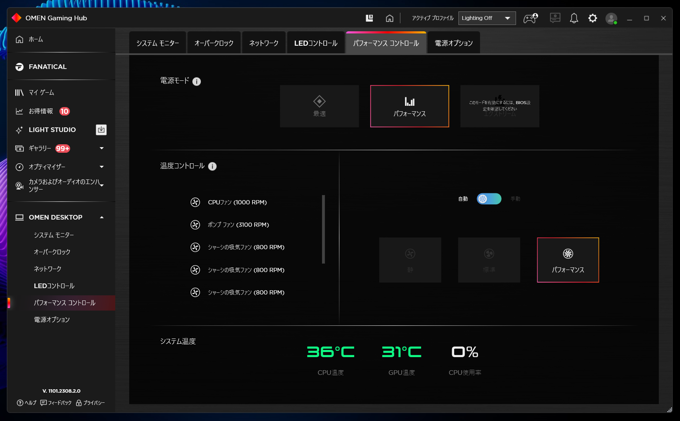Click the version number V. 1101.2308.2.0

click(61, 391)
